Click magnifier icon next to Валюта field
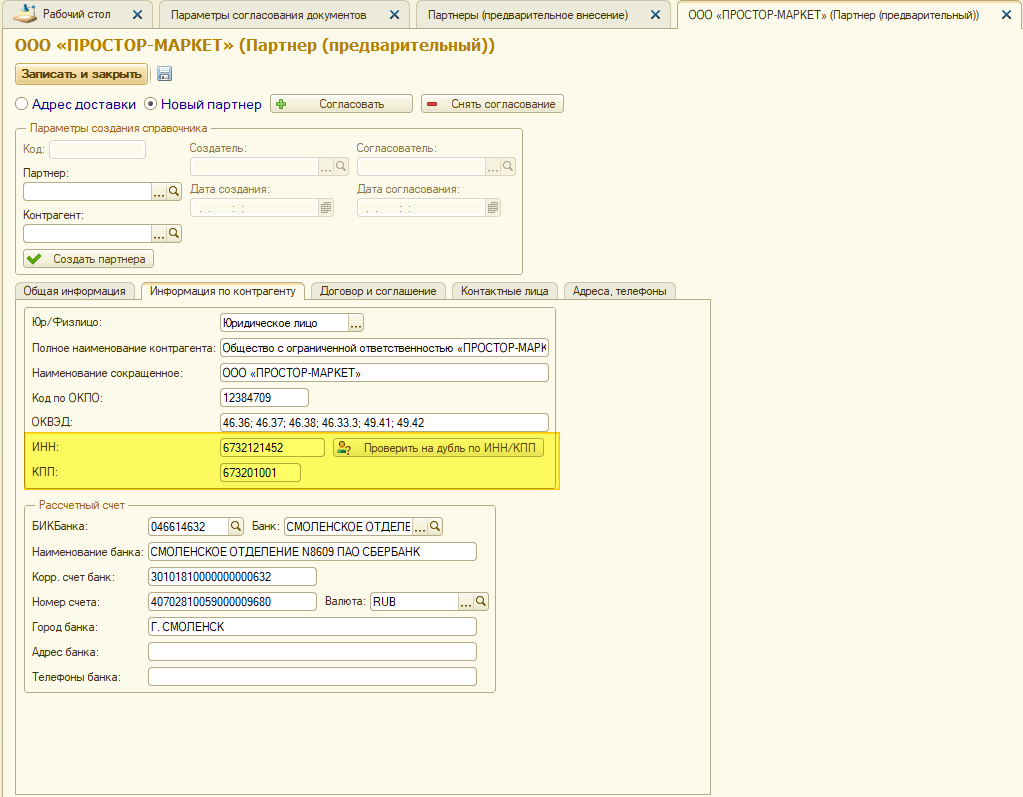1023x797 pixels. click(481, 602)
